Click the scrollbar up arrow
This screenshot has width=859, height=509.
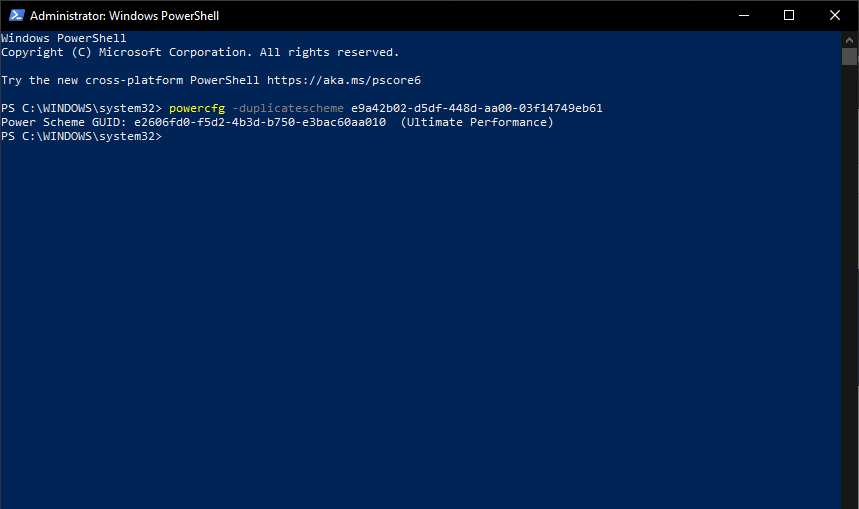pyautogui.click(x=849, y=39)
